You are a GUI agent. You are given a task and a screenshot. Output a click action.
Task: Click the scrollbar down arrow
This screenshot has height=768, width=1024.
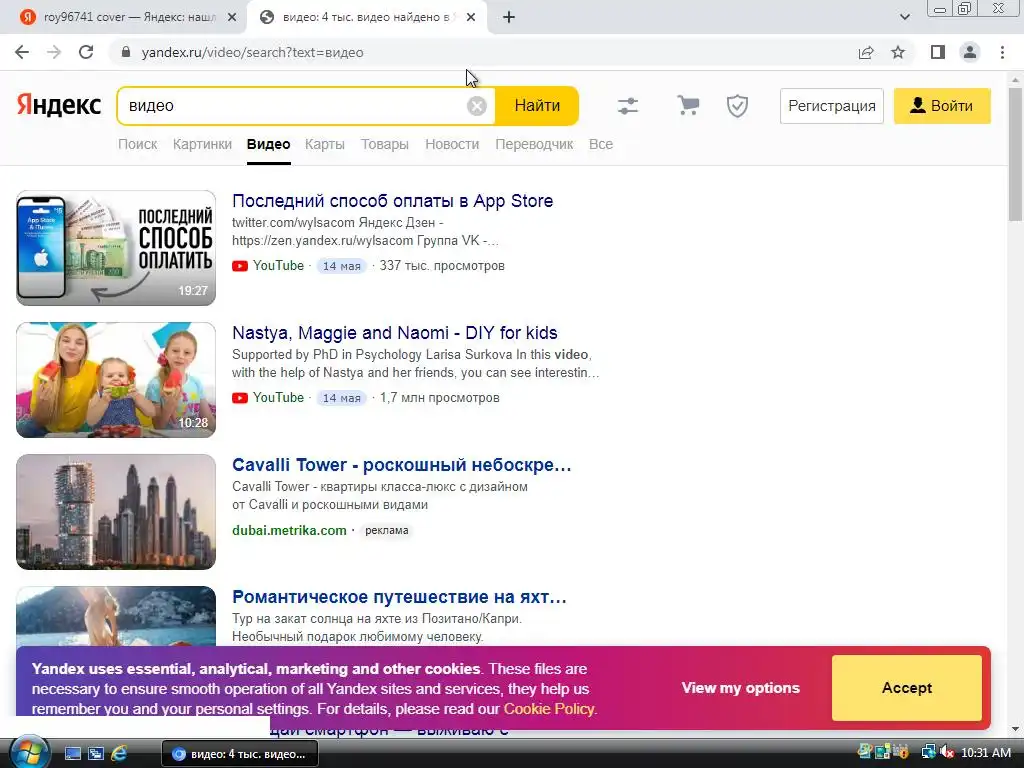[x=1016, y=729]
